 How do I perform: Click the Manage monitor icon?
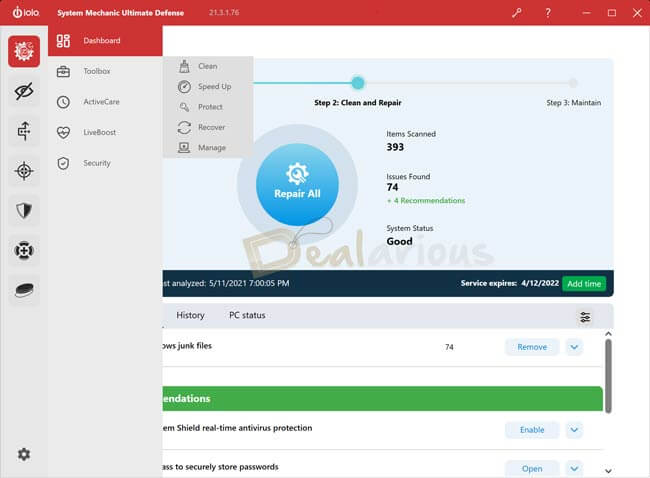pyautogui.click(x=184, y=148)
